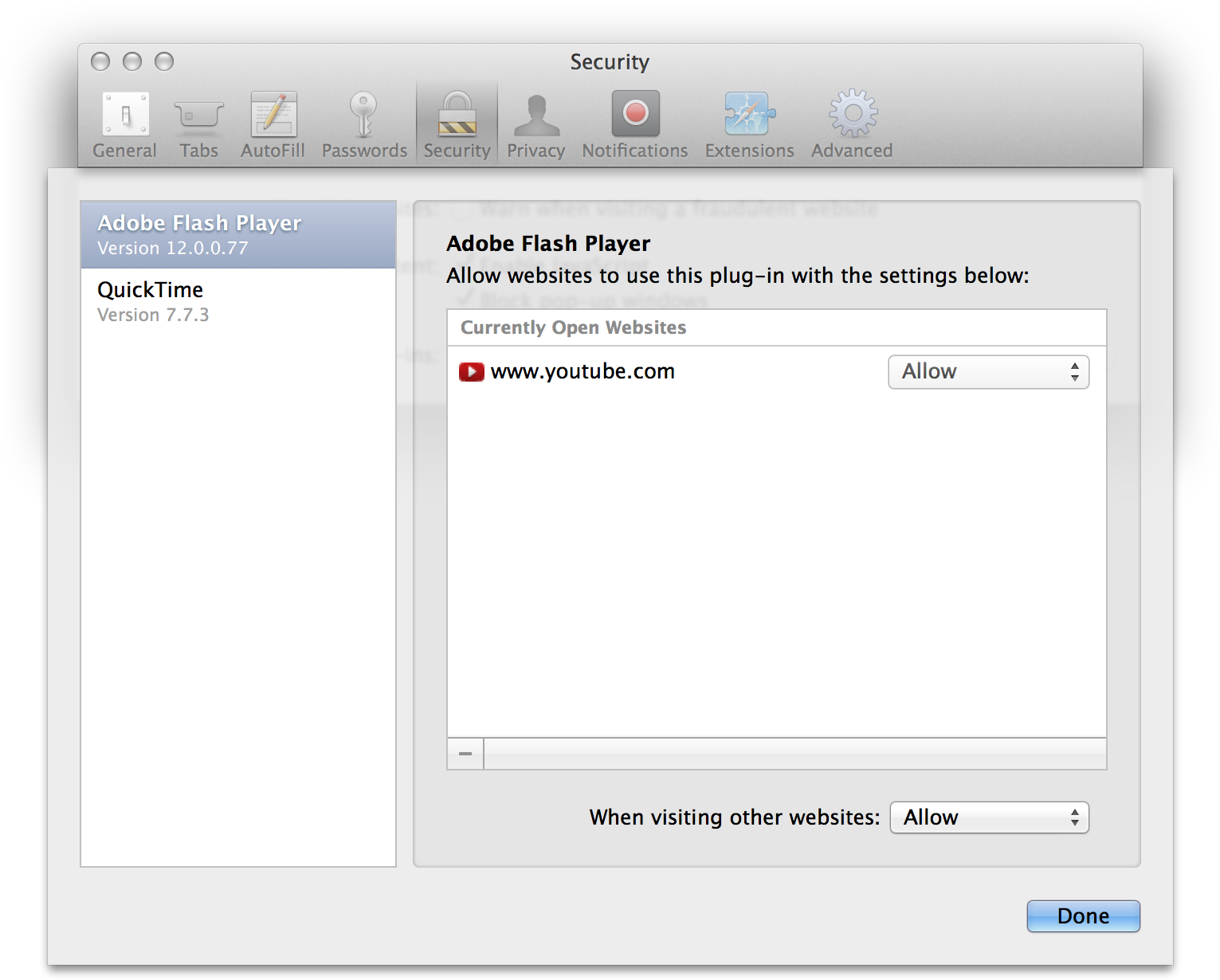This screenshot has width=1220, height=980.
Task: Switch to the Tabs preferences icon
Action: click(x=198, y=125)
